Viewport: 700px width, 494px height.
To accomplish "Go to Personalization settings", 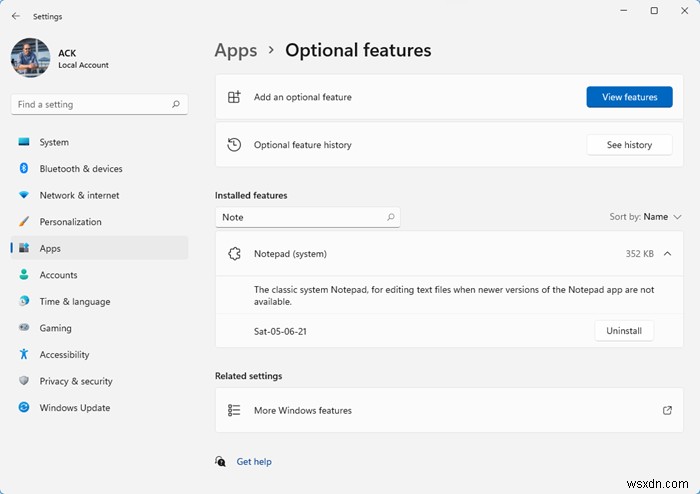I will coord(70,222).
